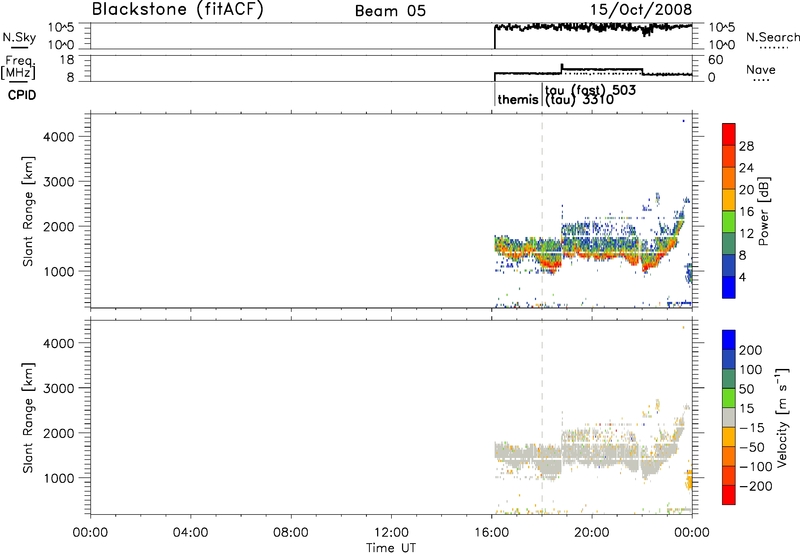
Task: Click the dashed vertical marker in the power panel
Action: point(542,211)
